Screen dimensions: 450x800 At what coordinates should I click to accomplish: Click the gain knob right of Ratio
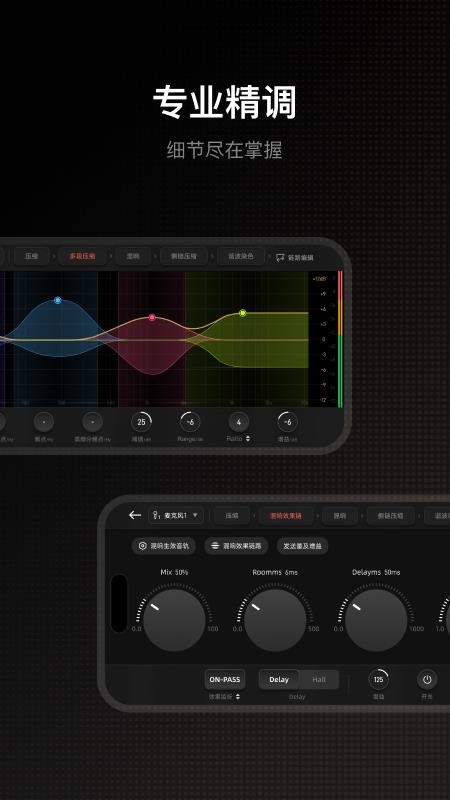(287, 422)
